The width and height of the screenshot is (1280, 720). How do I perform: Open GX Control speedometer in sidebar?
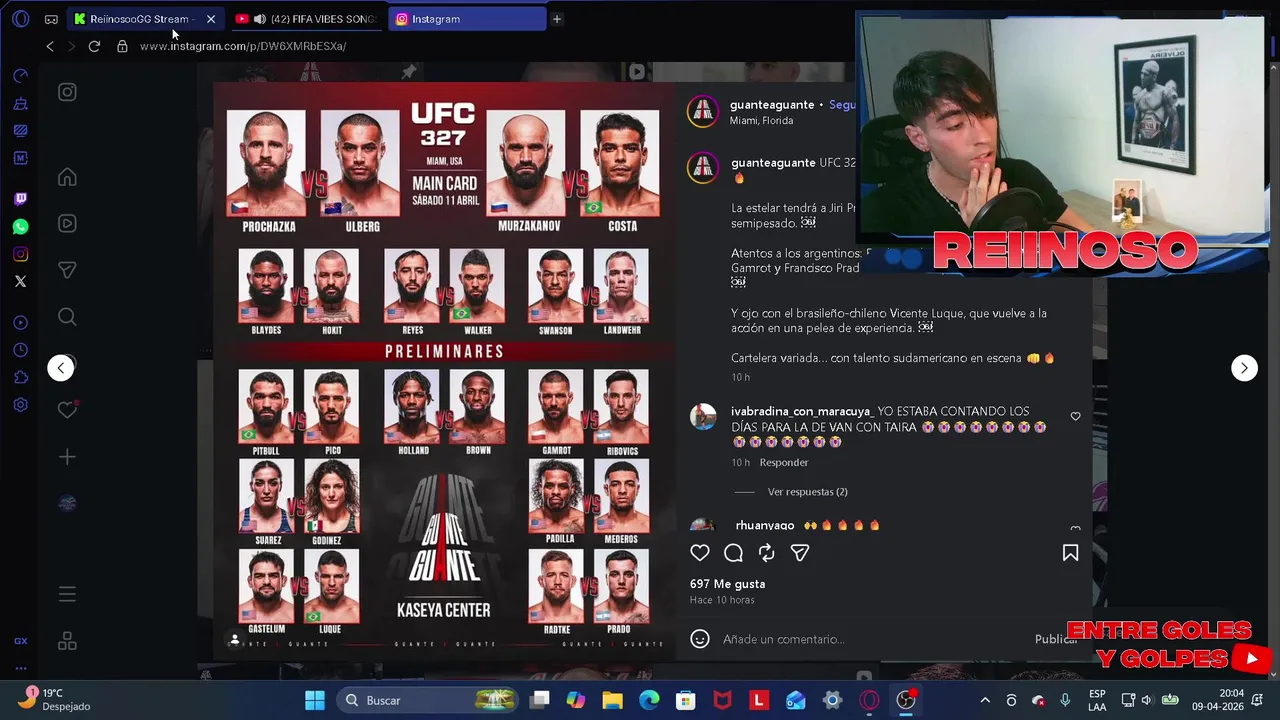(x=20, y=76)
